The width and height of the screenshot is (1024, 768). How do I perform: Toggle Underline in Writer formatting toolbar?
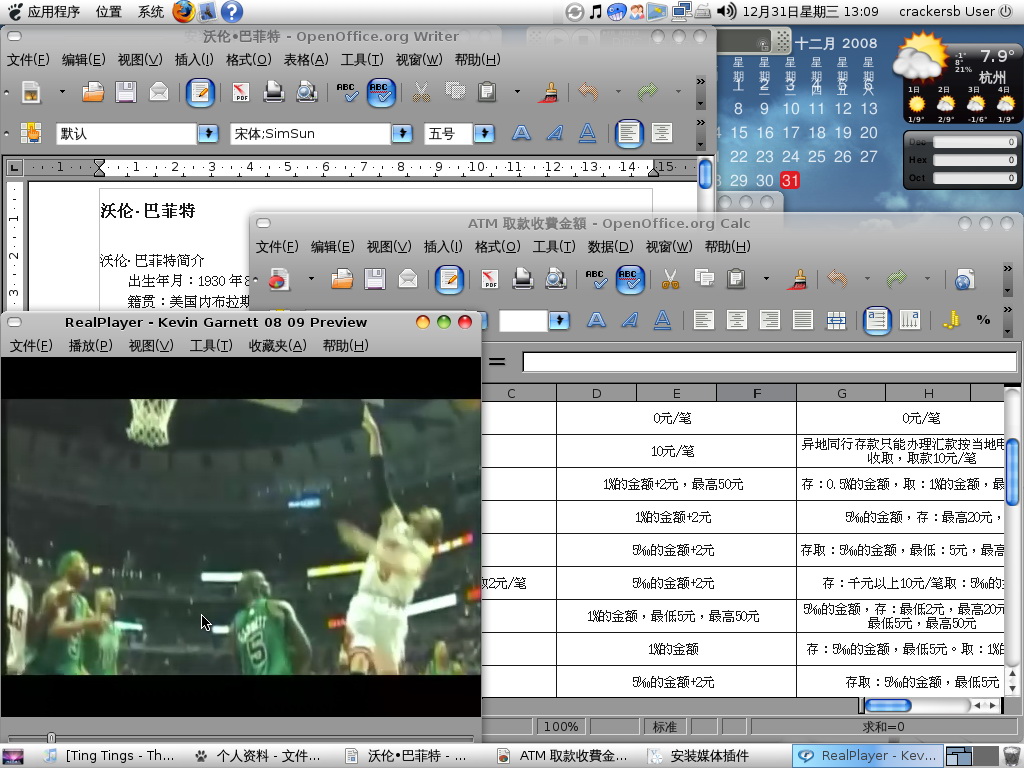pos(588,133)
